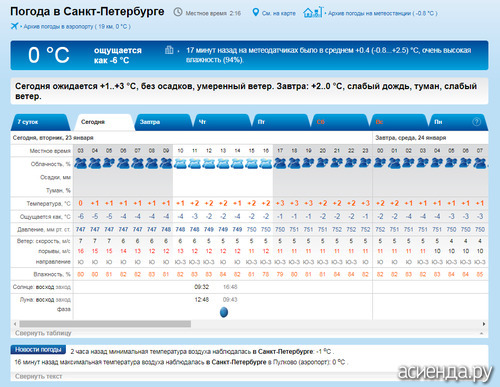Click the local time clock icon

point(178,12)
